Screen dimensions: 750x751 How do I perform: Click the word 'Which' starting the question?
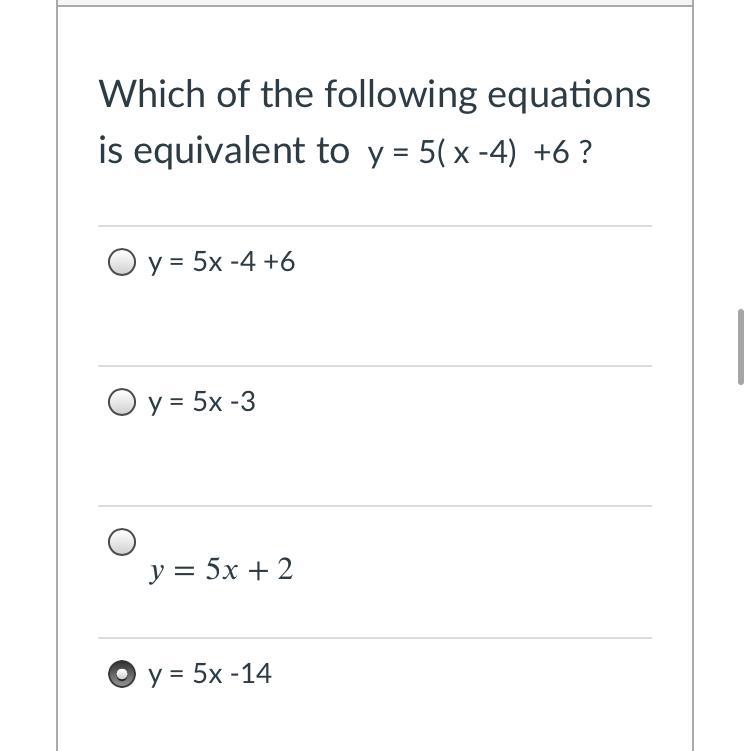(139, 95)
